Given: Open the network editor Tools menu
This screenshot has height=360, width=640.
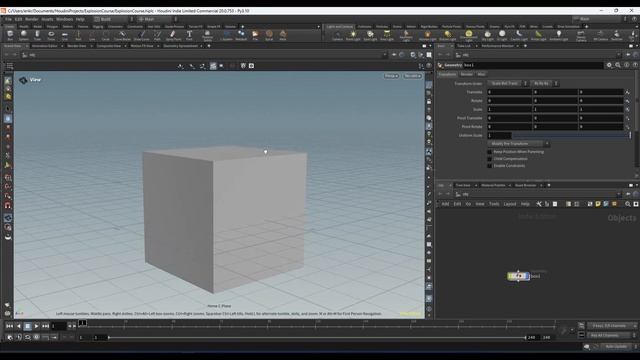Looking at the screenshot, I should click(494, 204).
